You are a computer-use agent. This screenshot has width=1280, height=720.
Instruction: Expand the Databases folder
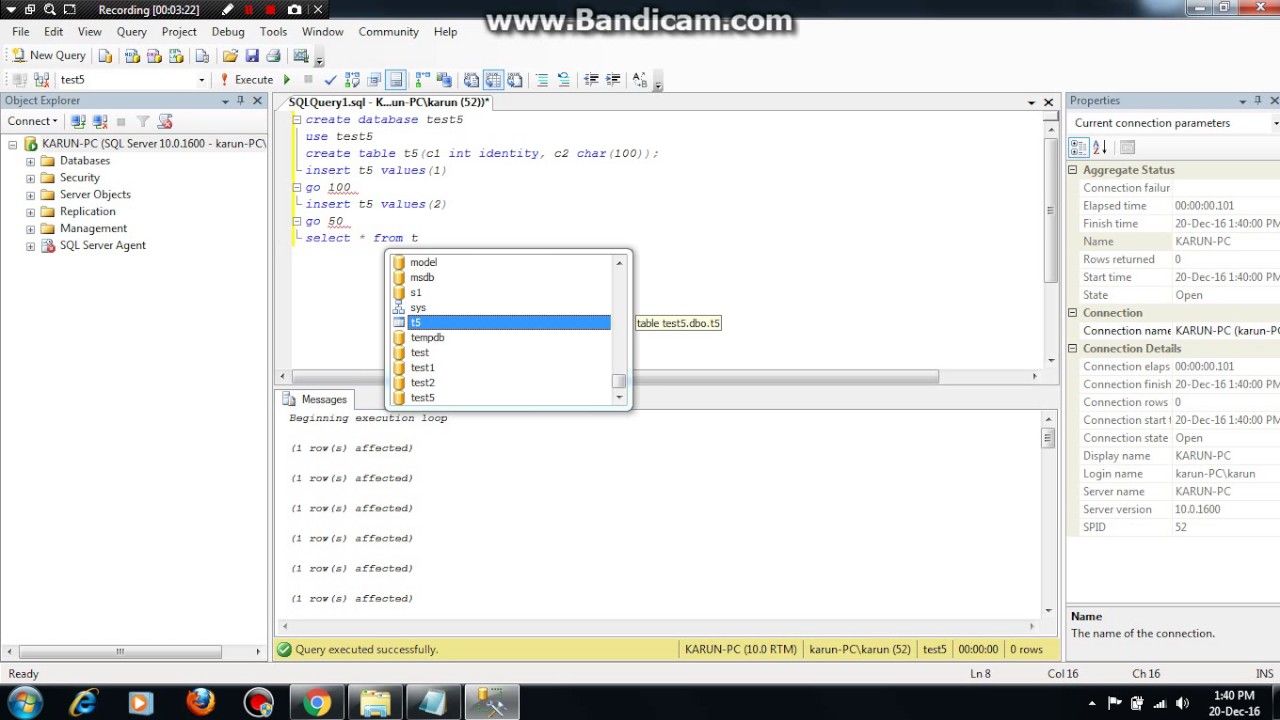30,161
